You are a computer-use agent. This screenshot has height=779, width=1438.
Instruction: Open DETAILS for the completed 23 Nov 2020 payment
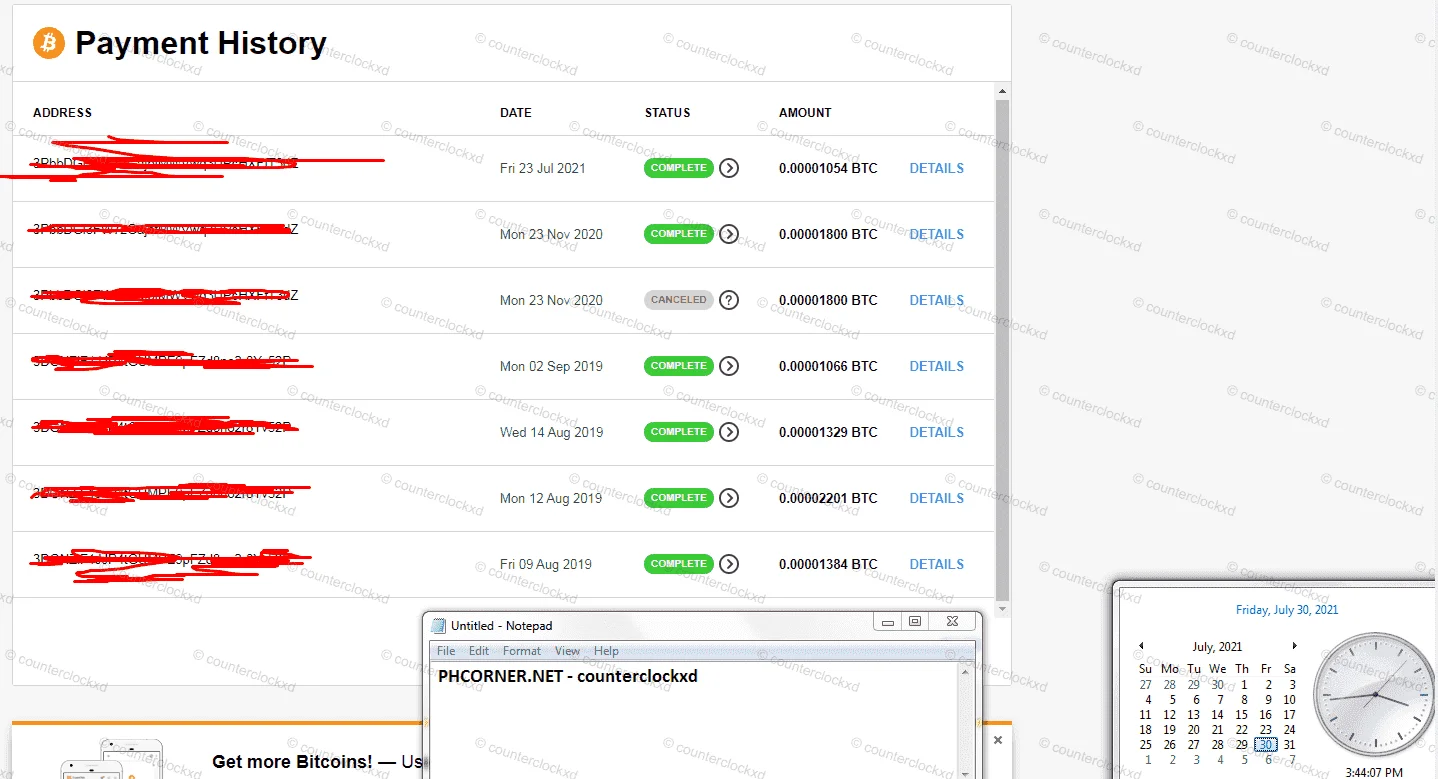tap(937, 234)
